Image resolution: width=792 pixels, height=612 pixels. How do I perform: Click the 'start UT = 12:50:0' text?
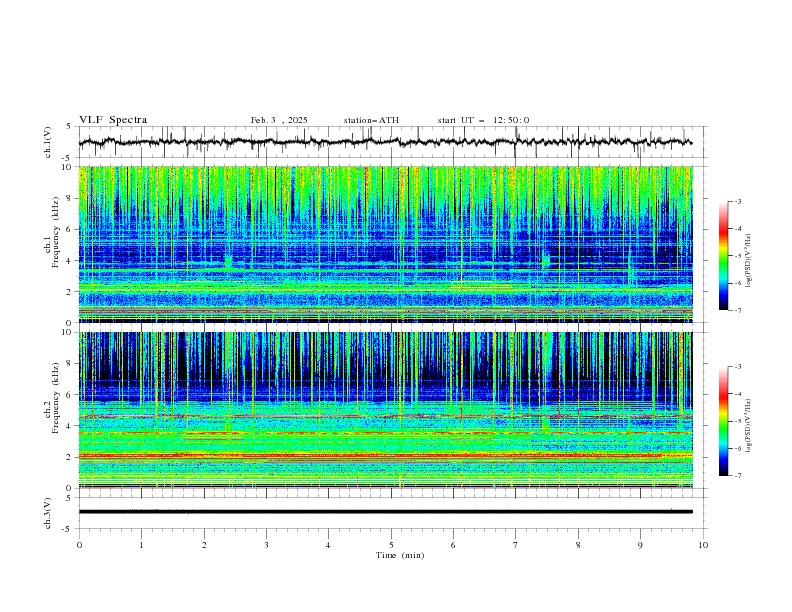point(483,120)
